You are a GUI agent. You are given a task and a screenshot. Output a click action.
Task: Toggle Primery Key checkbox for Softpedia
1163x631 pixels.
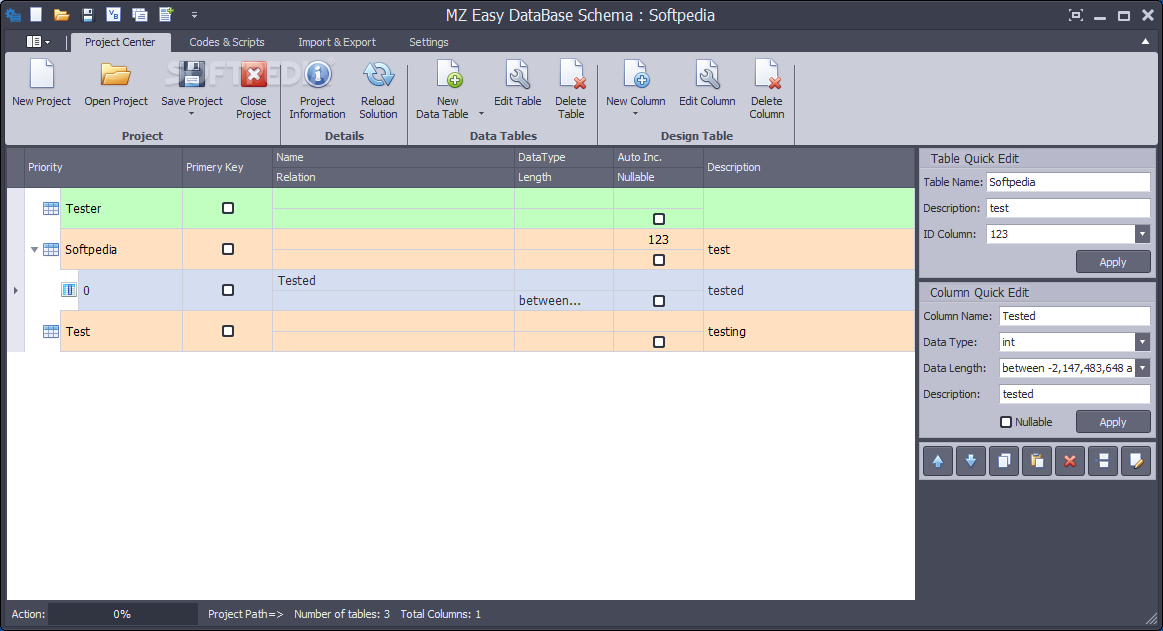point(228,249)
